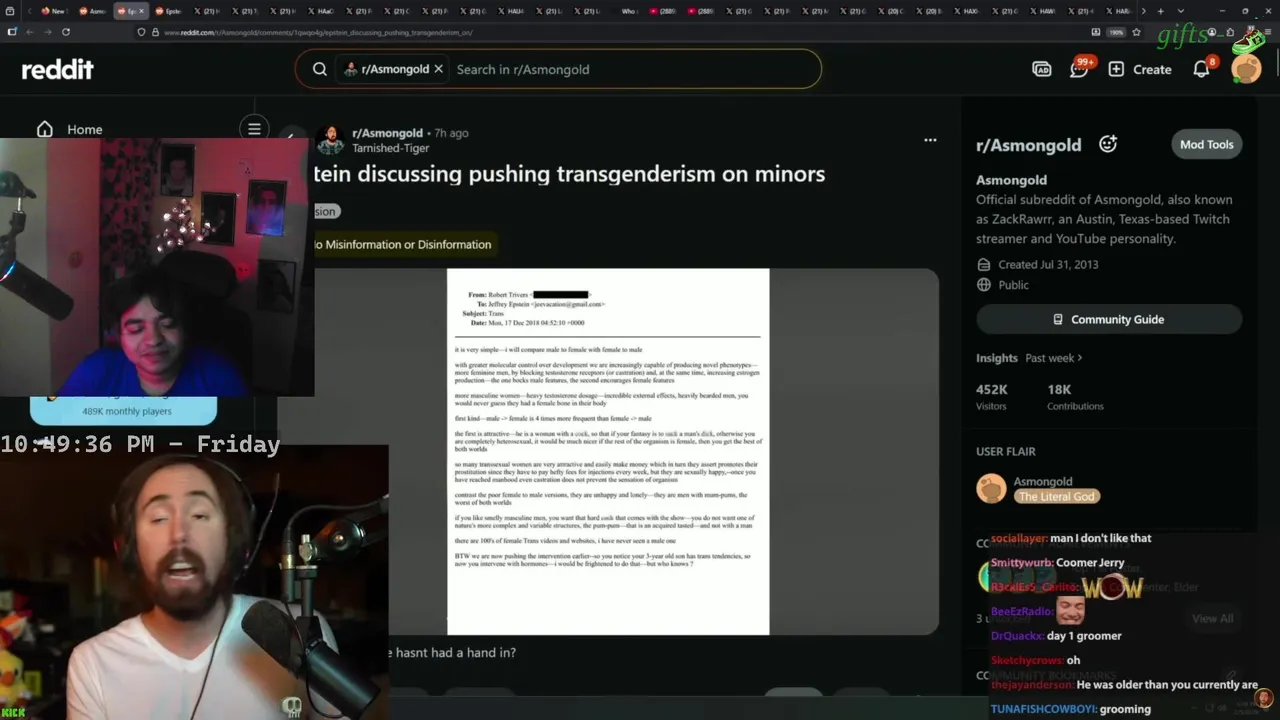Open Reddit chat with 99+ badge
1280x720 pixels.
pyautogui.click(x=1079, y=69)
